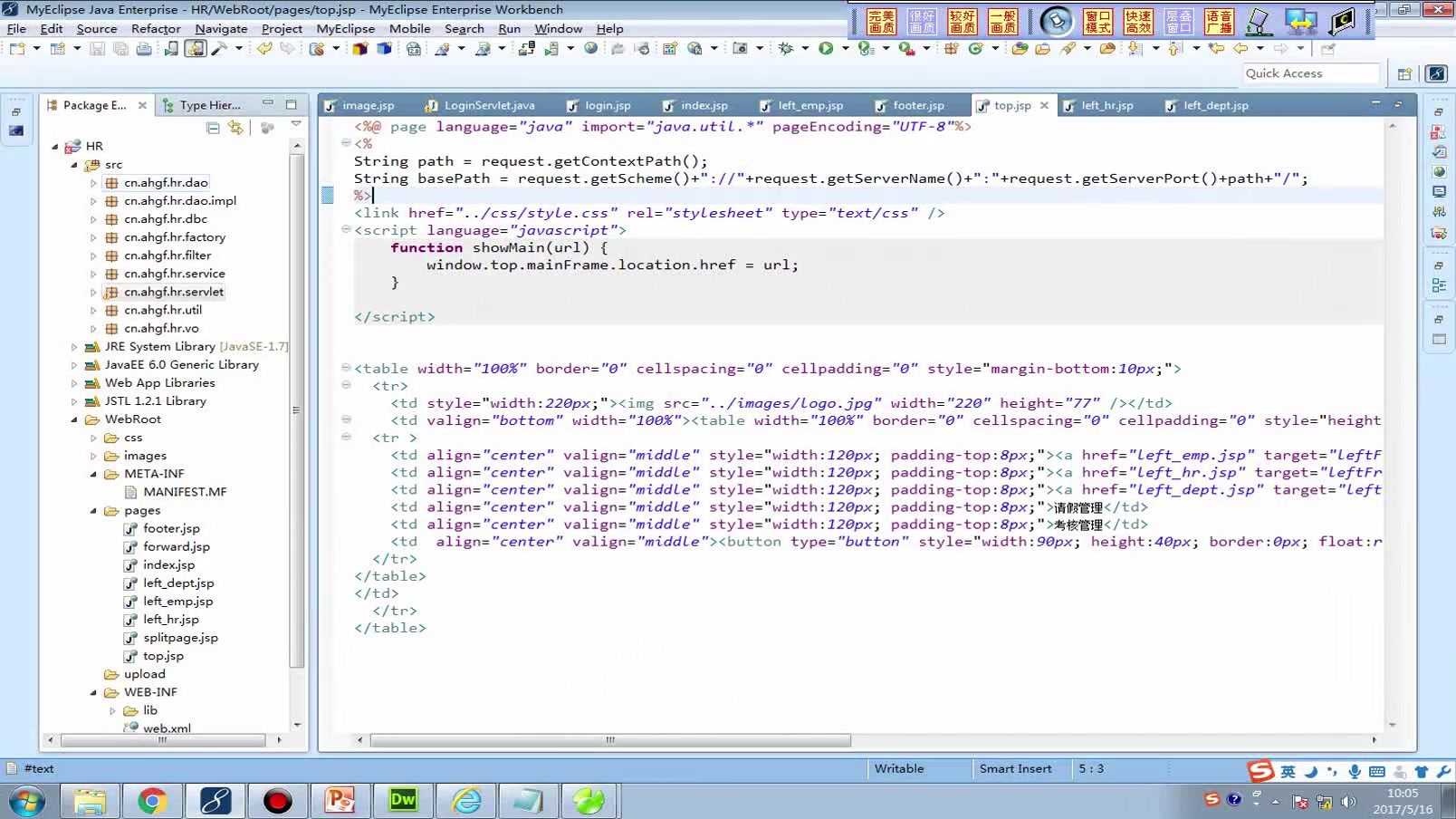The height and width of the screenshot is (819, 1456).
Task: Minimize the Package Explorer panel
Action: tap(268, 104)
